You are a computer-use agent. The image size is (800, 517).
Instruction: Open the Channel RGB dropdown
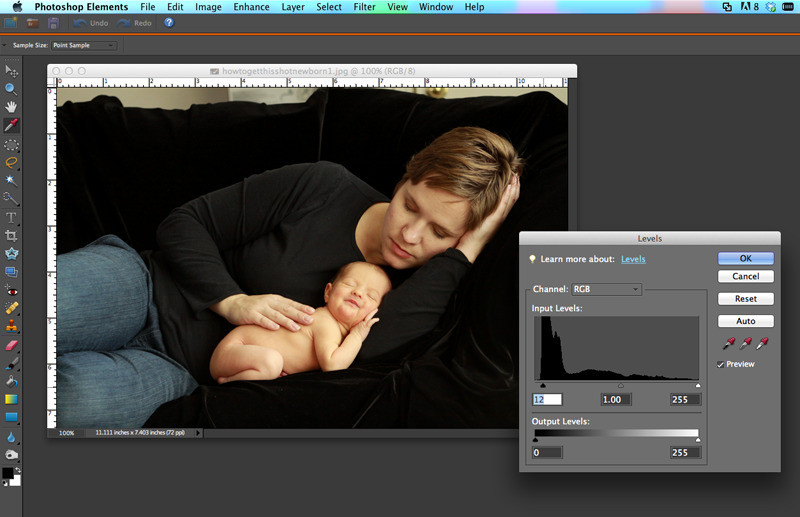pyautogui.click(x=606, y=289)
